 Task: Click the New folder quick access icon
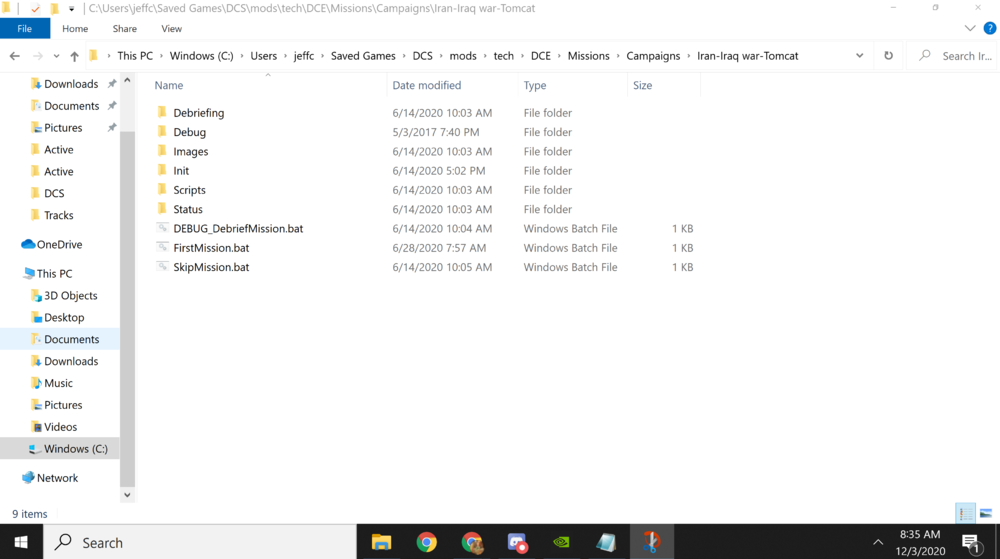(54, 8)
